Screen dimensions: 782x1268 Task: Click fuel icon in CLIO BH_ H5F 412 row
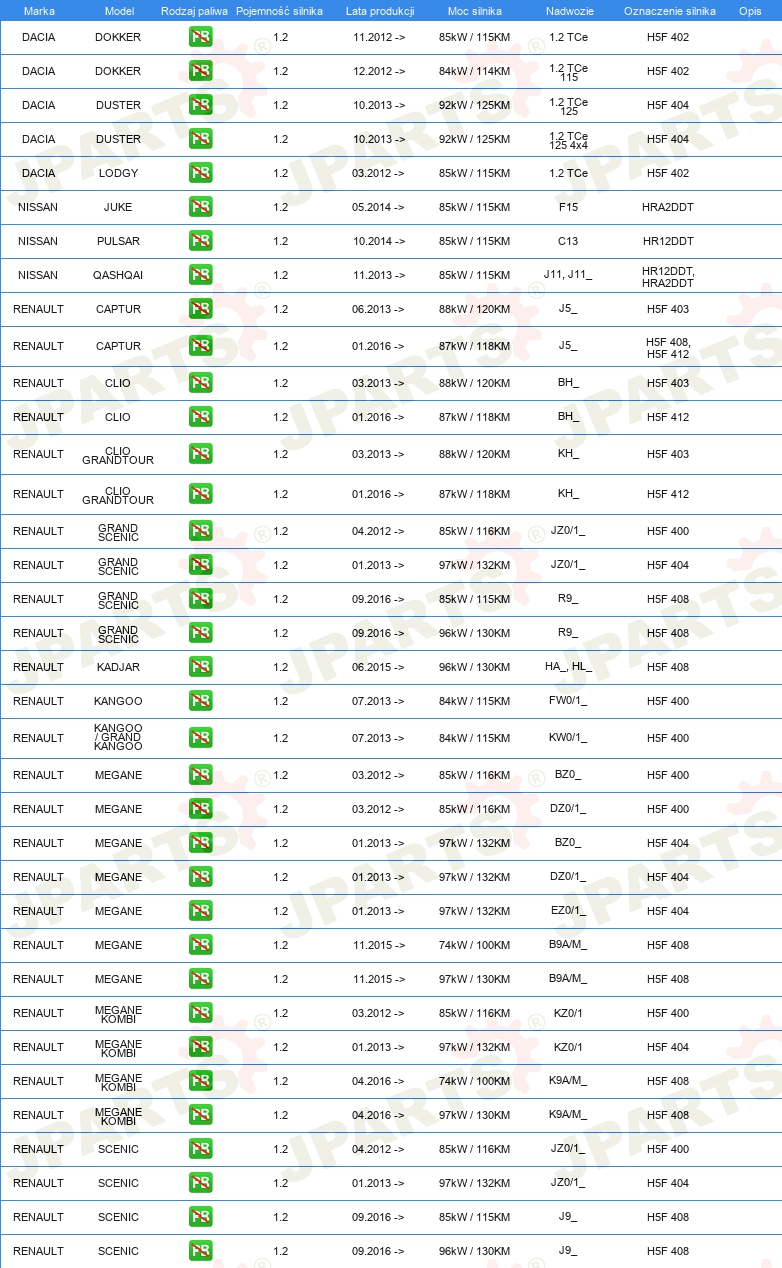coord(200,417)
